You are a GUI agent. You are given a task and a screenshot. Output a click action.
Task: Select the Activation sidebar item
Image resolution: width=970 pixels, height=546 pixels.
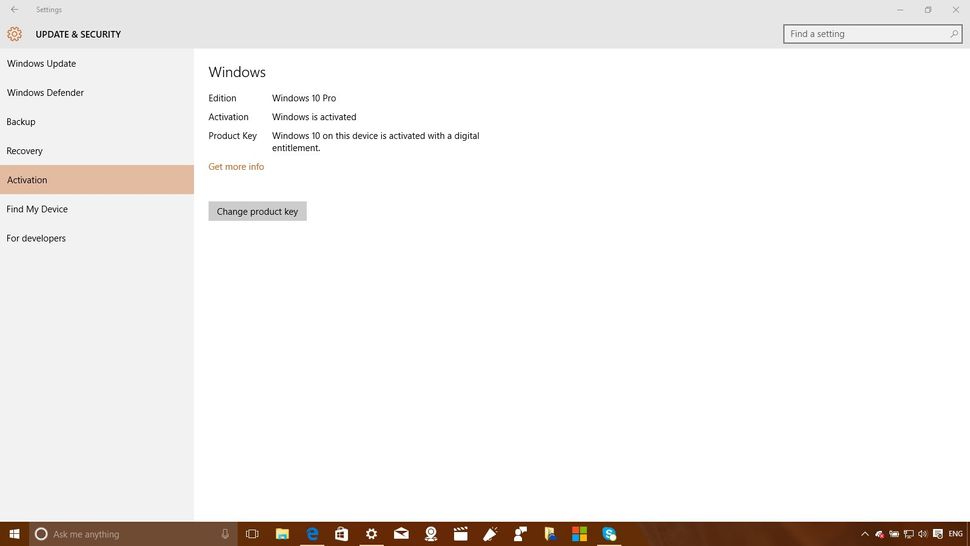tap(97, 180)
